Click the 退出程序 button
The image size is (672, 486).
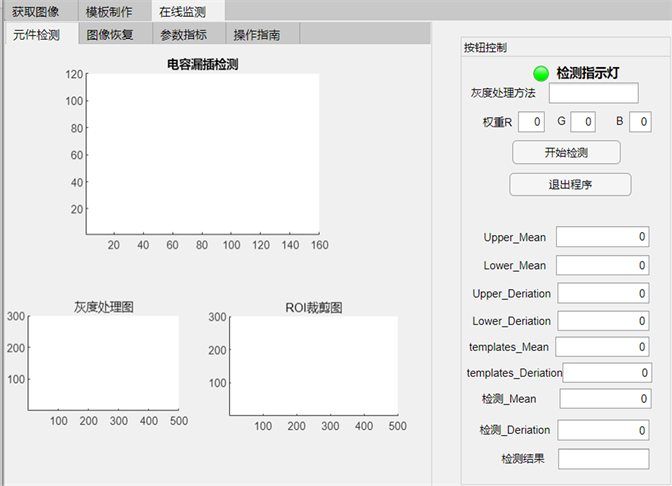click(x=570, y=184)
